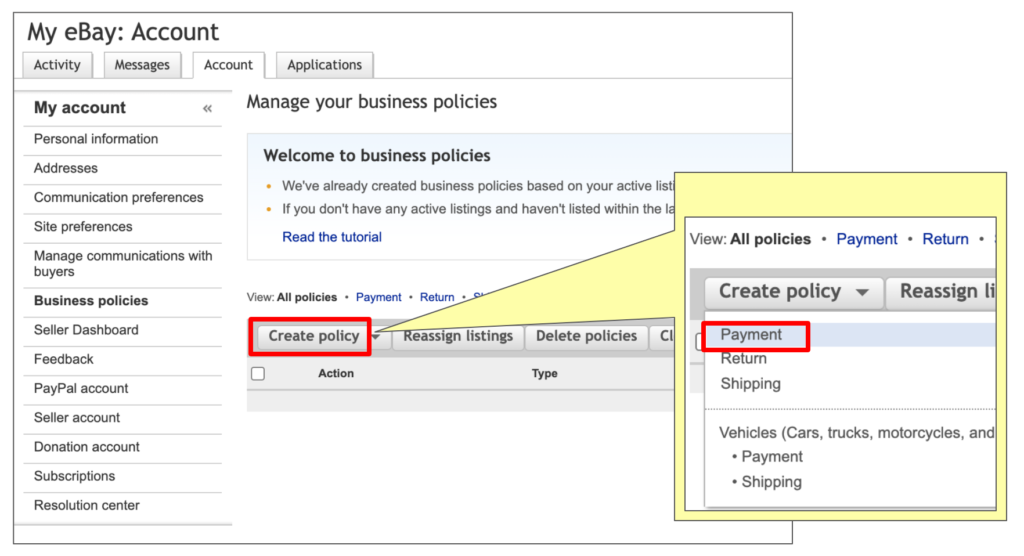Open Feedback in sidebar
This screenshot has width=1024, height=556.
[x=63, y=359]
